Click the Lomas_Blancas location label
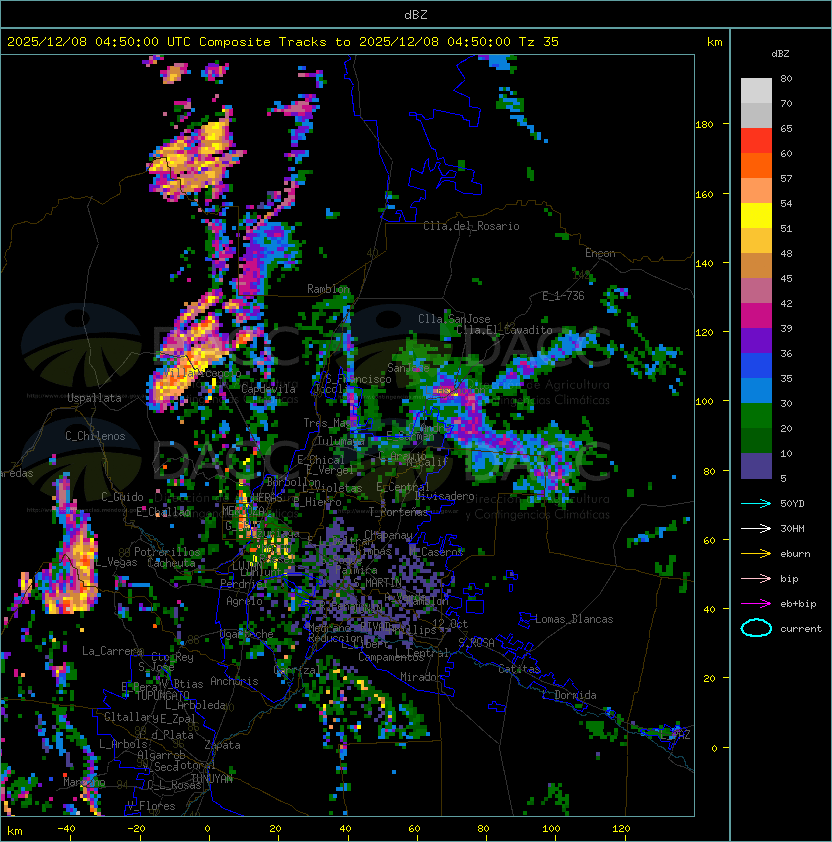832x842 pixels. click(x=574, y=619)
